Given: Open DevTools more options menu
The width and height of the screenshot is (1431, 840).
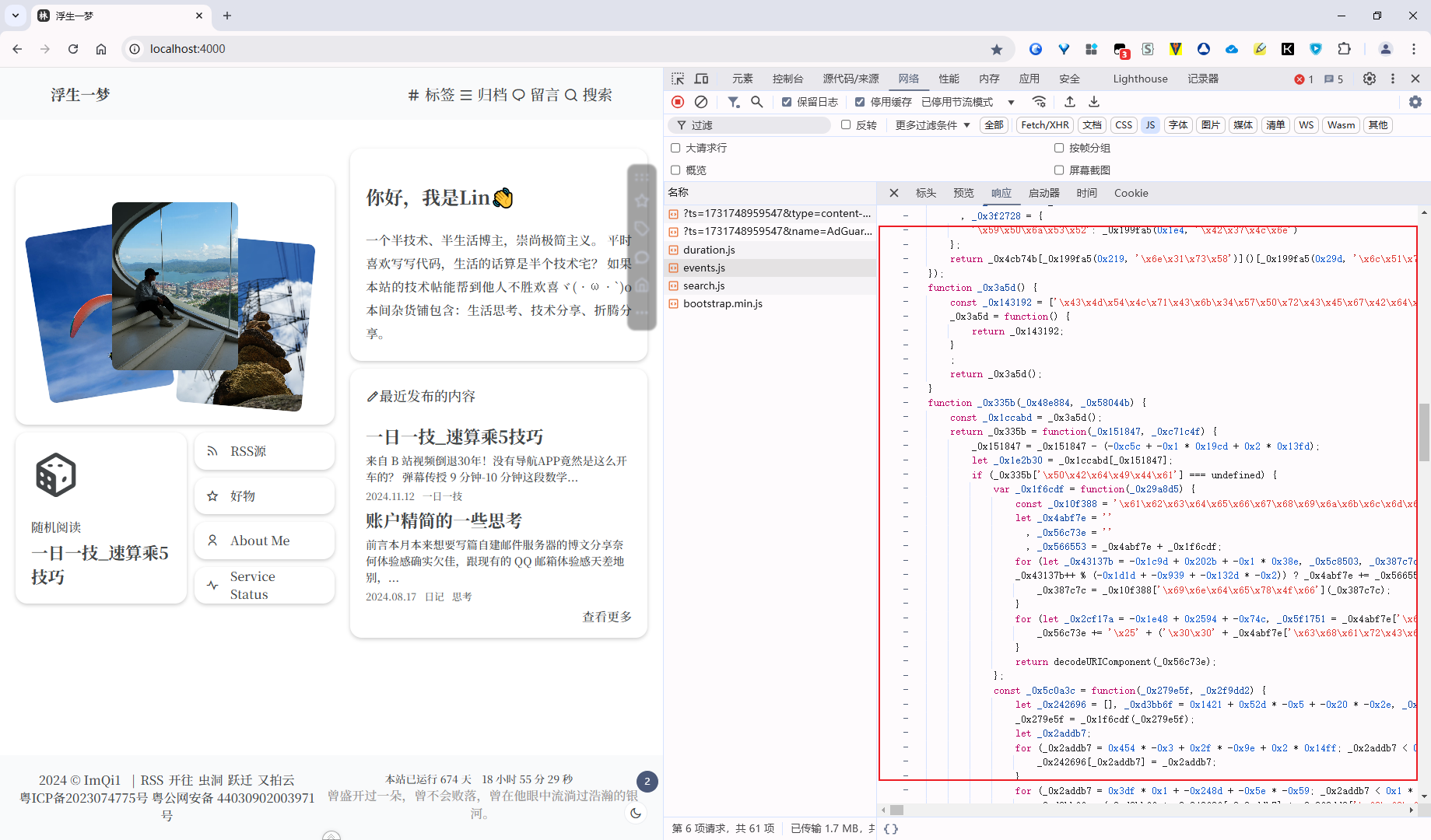Looking at the screenshot, I should (1393, 79).
